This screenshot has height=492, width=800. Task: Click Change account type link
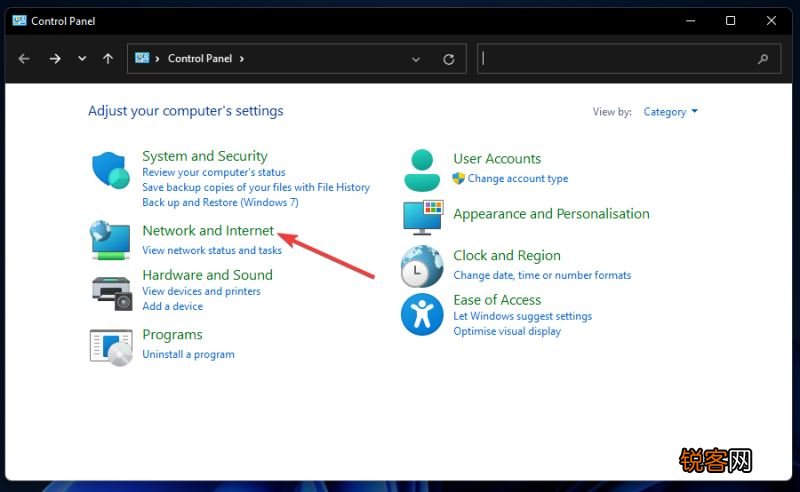(518, 179)
